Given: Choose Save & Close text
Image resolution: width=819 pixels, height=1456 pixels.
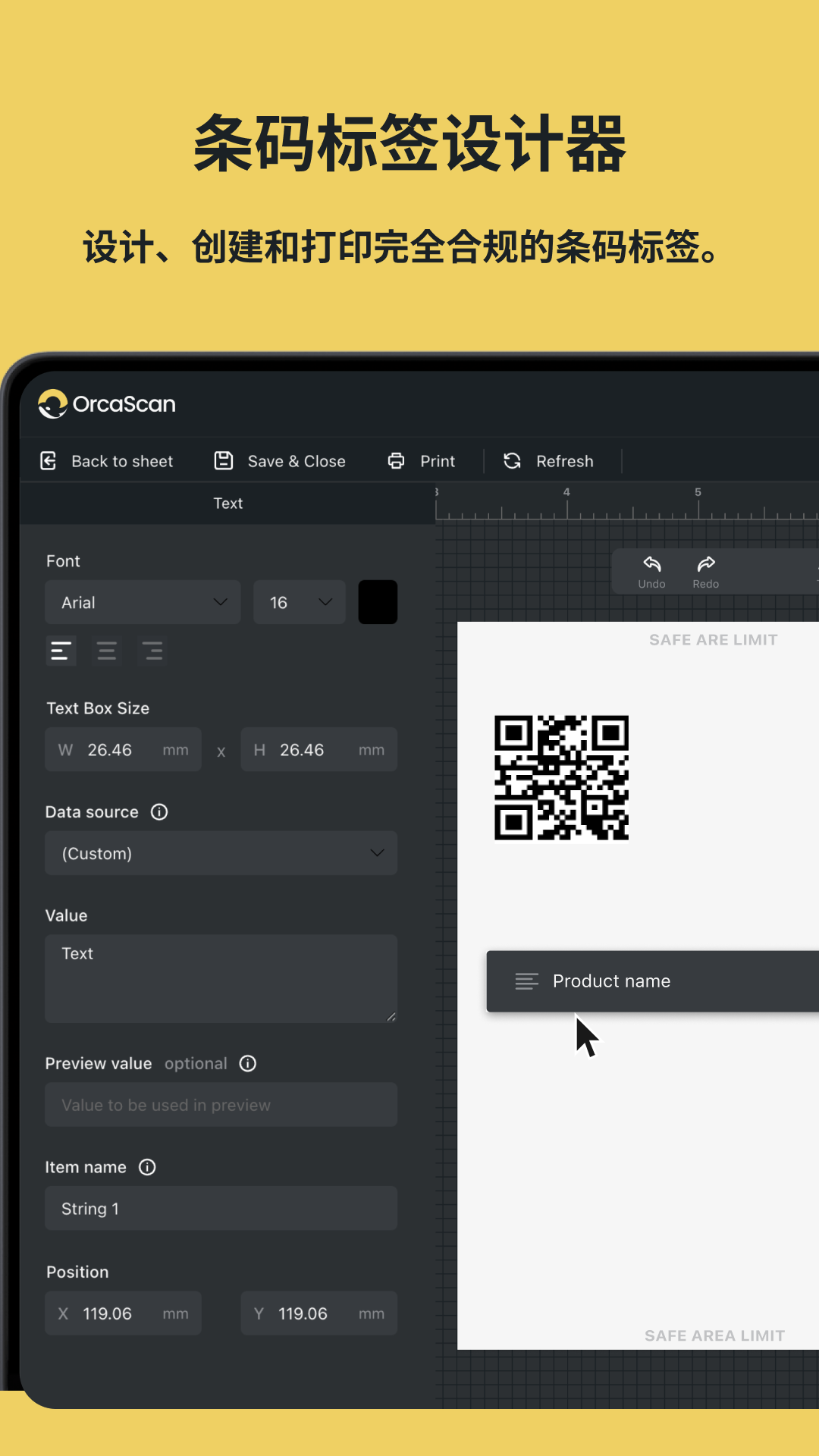Looking at the screenshot, I should (297, 461).
